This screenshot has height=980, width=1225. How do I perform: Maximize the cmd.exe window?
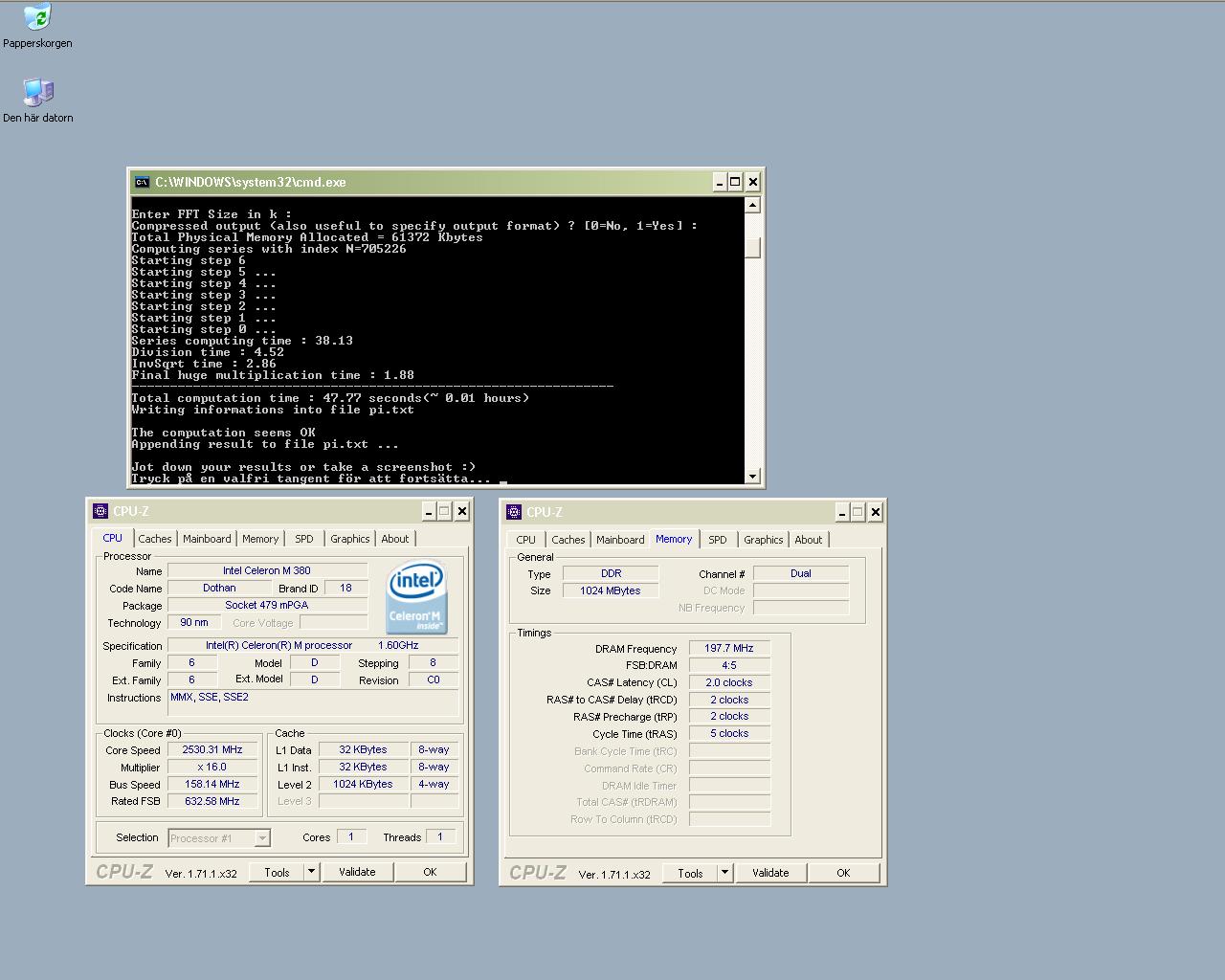click(x=735, y=182)
